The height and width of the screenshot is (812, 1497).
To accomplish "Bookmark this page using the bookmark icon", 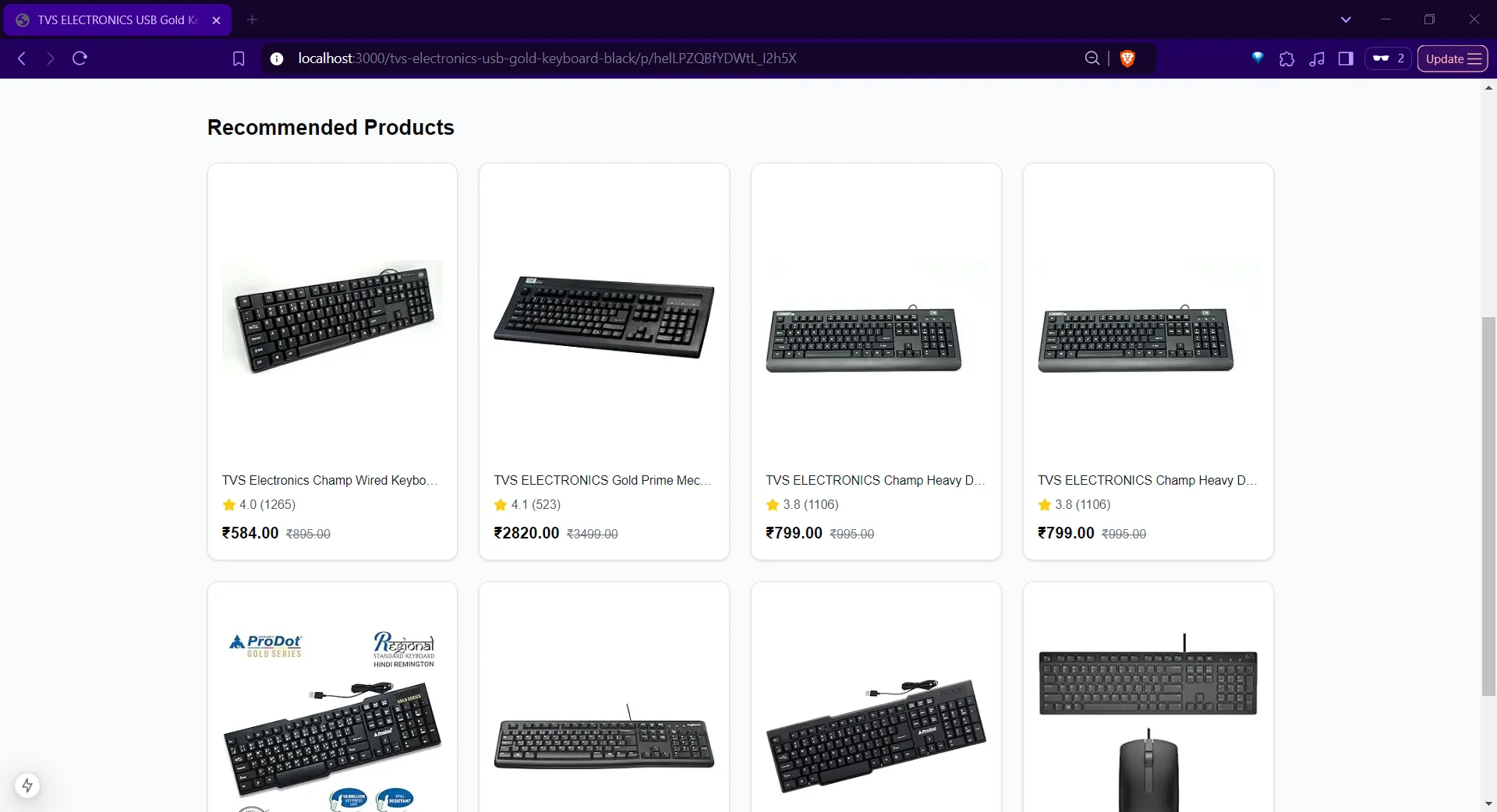I will (x=239, y=58).
